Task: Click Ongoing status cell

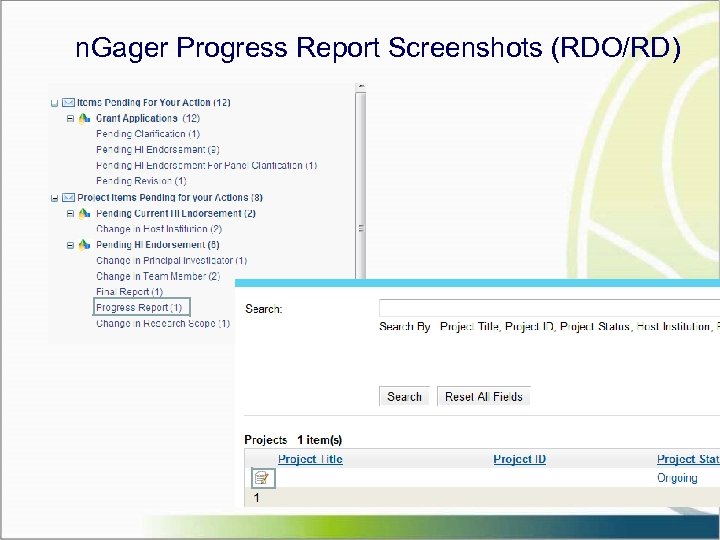Action: (x=677, y=478)
